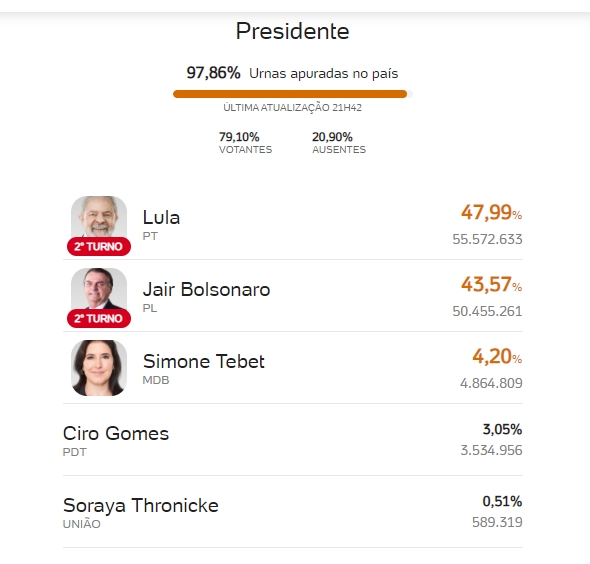
Task: Click the 79,10% Votantes statistic
Action: pos(245,143)
